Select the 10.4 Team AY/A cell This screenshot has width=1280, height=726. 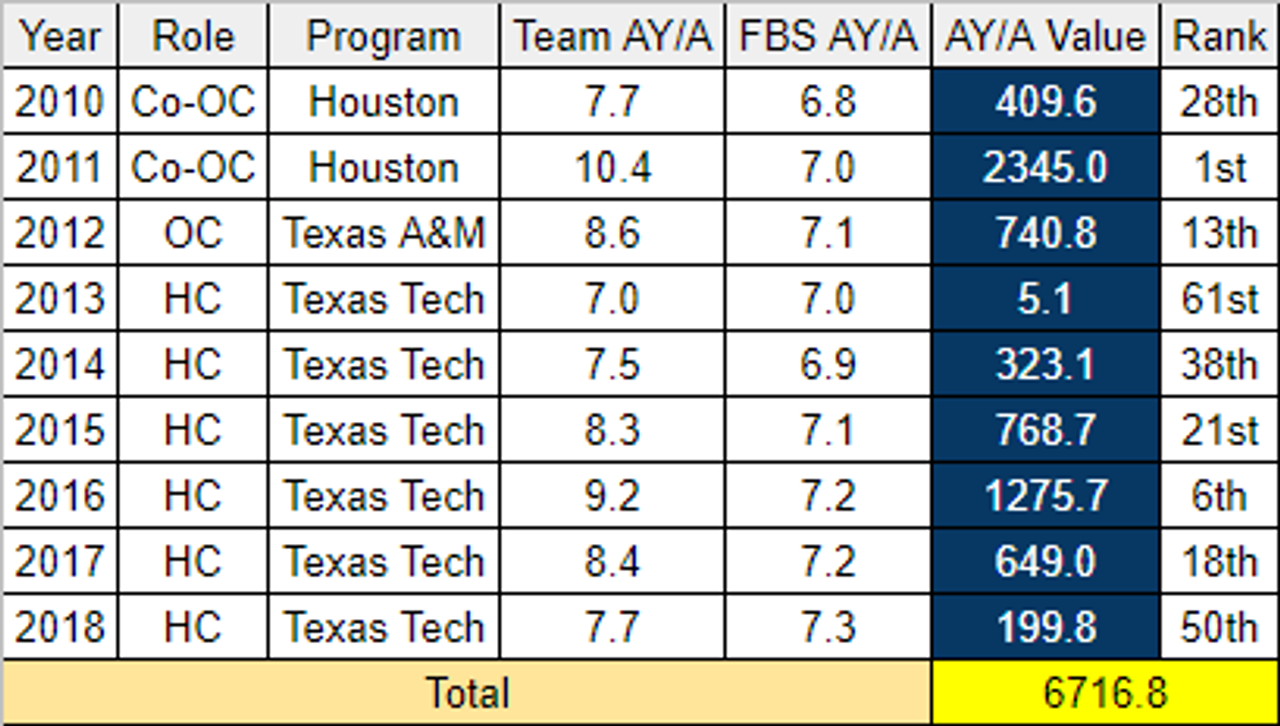tap(613, 168)
